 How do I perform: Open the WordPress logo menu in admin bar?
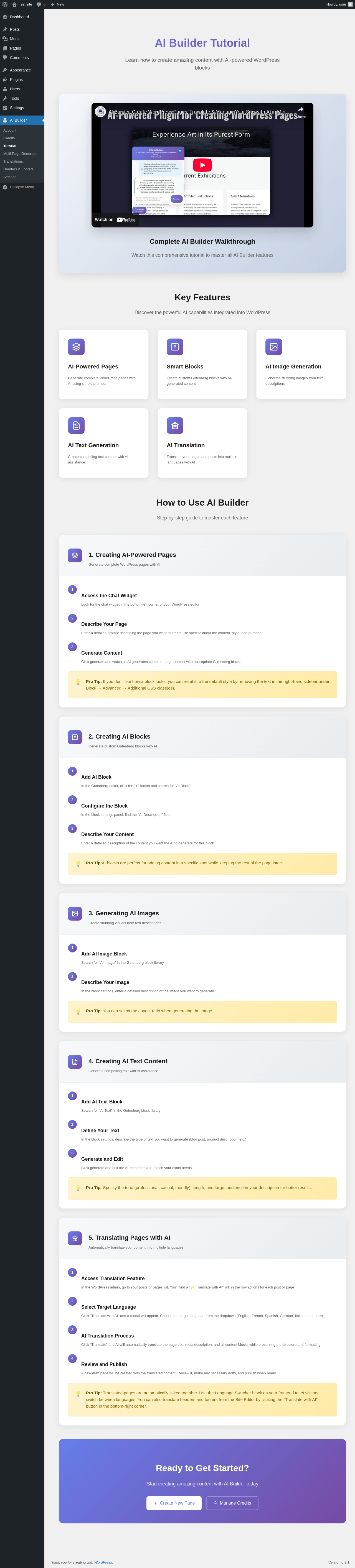point(5,4)
